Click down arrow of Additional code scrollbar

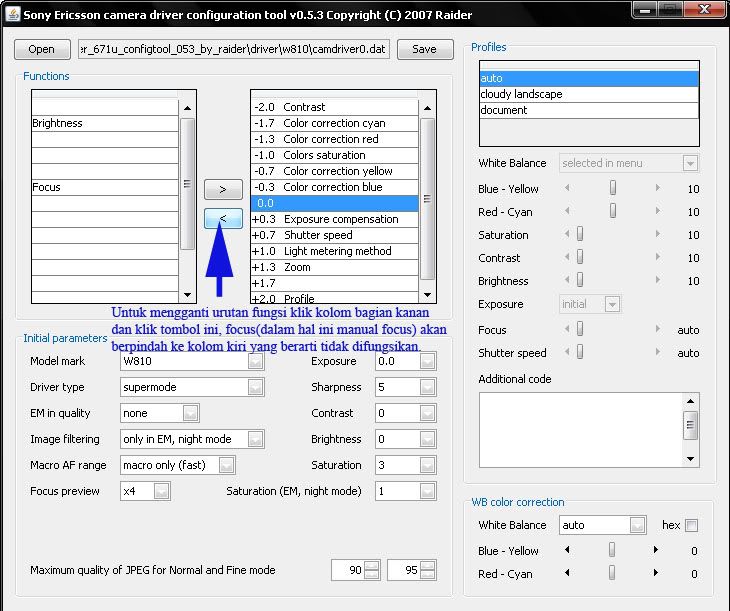690,459
